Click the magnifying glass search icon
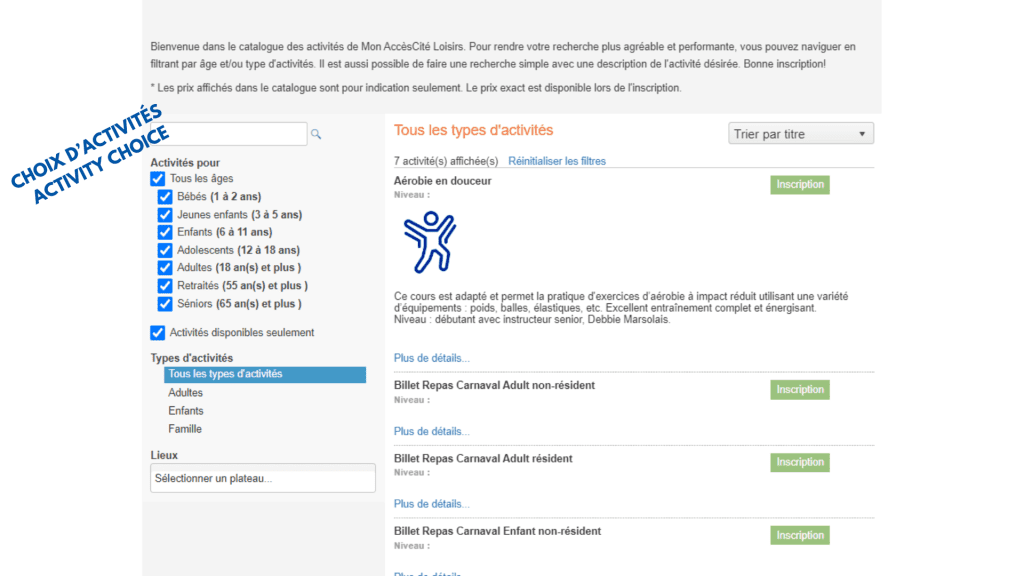This screenshot has height=576, width=1024. click(x=316, y=134)
